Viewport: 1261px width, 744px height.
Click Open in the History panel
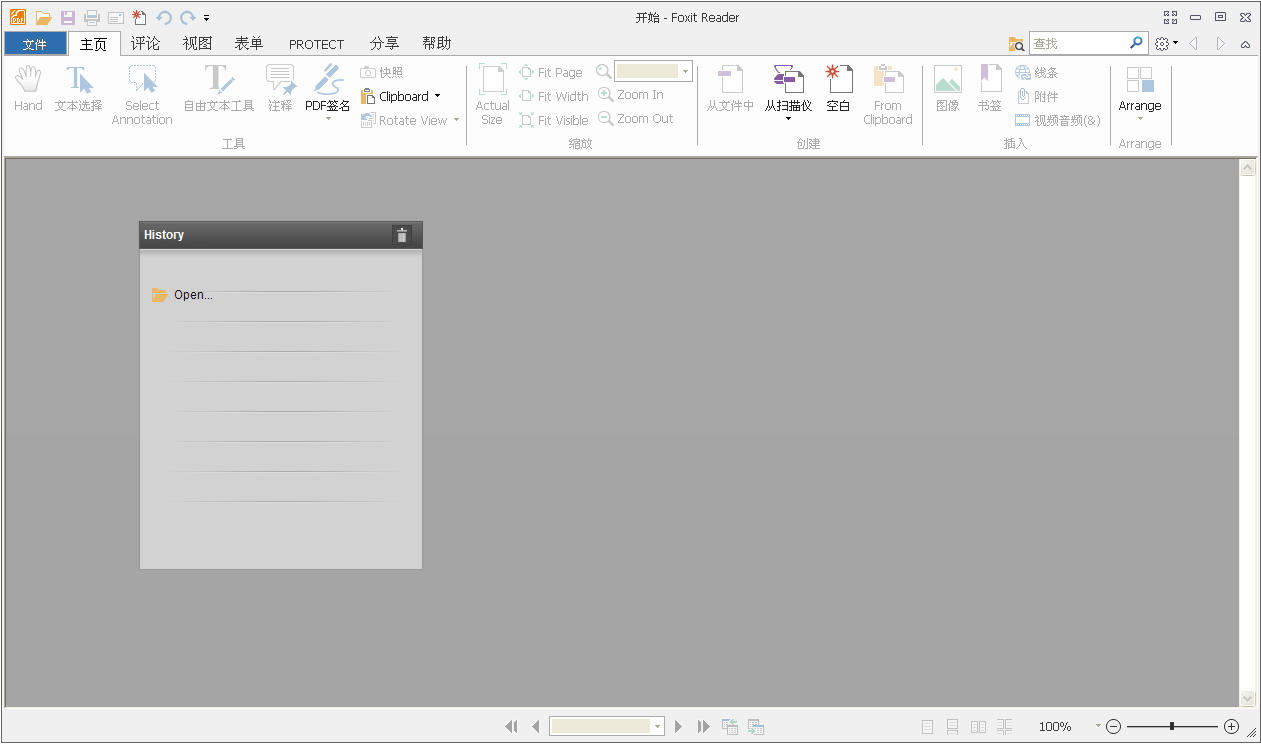point(192,294)
